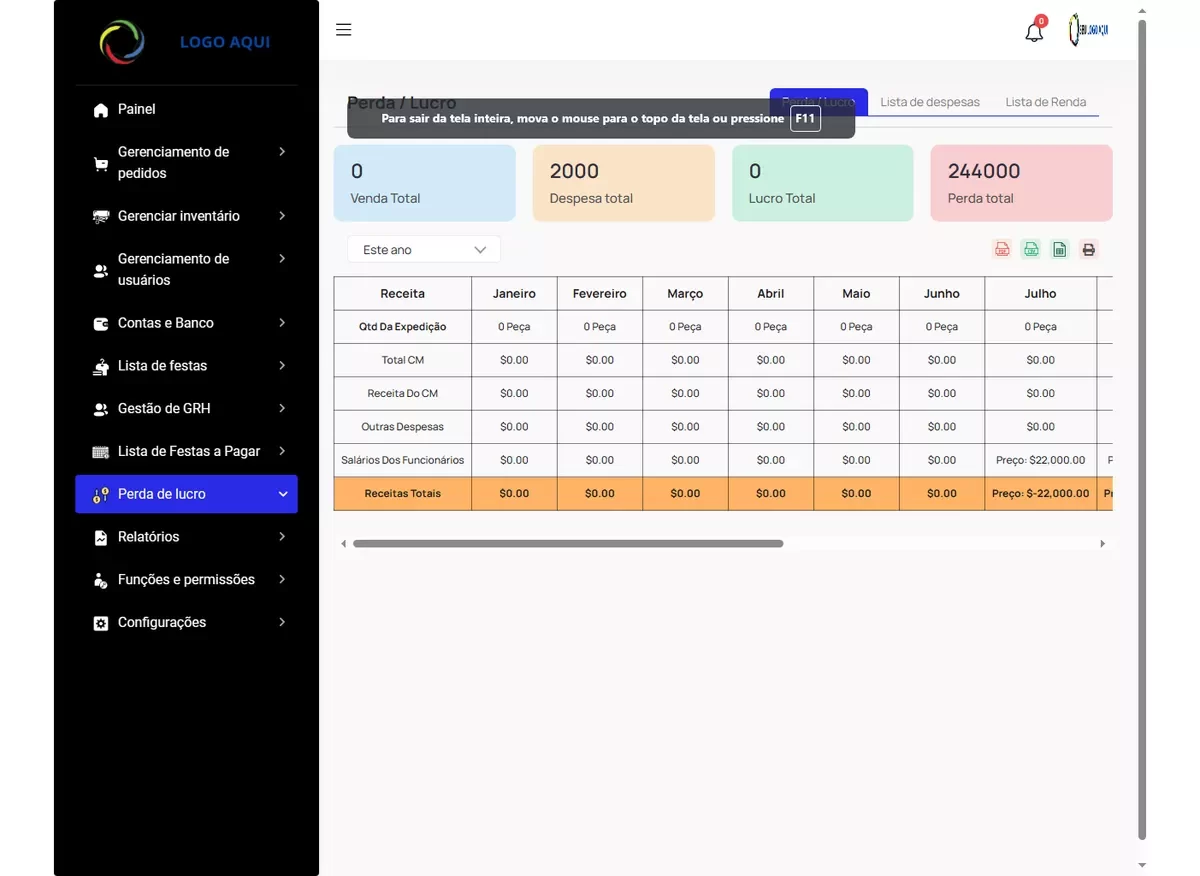Open Funções e permissões menu item
1200x876 pixels.
(x=186, y=580)
